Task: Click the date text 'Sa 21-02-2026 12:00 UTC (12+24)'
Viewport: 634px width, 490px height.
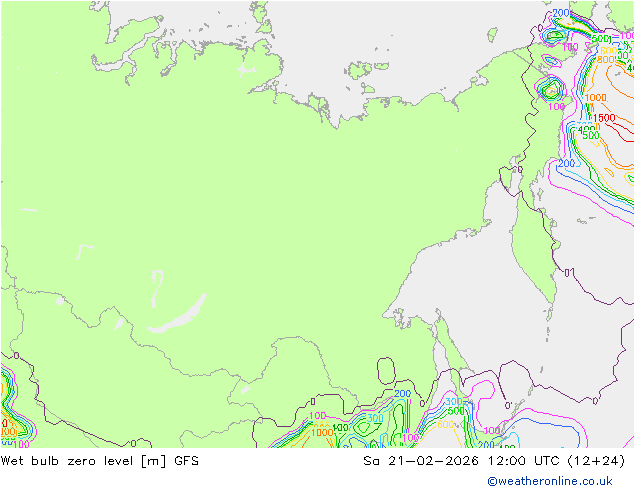Action: pos(494,461)
